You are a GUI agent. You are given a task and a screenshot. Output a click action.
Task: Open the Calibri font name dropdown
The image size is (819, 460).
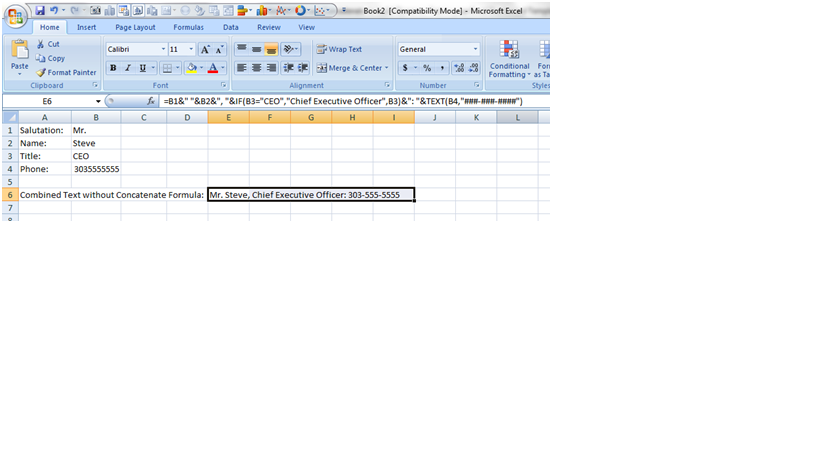tap(161, 49)
